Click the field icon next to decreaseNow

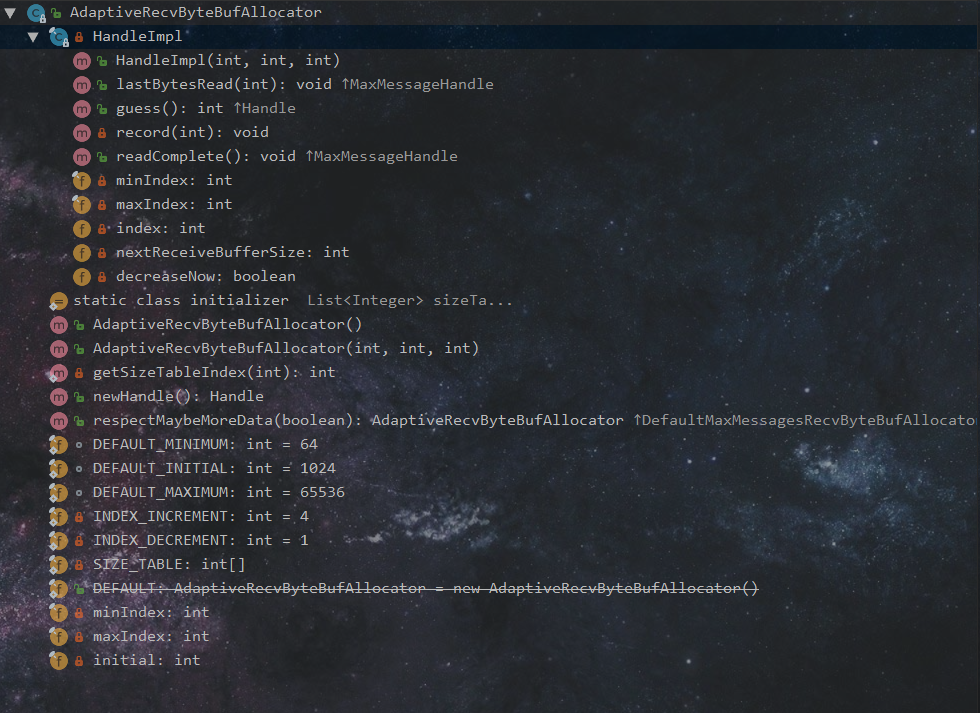tap(82, 276)
